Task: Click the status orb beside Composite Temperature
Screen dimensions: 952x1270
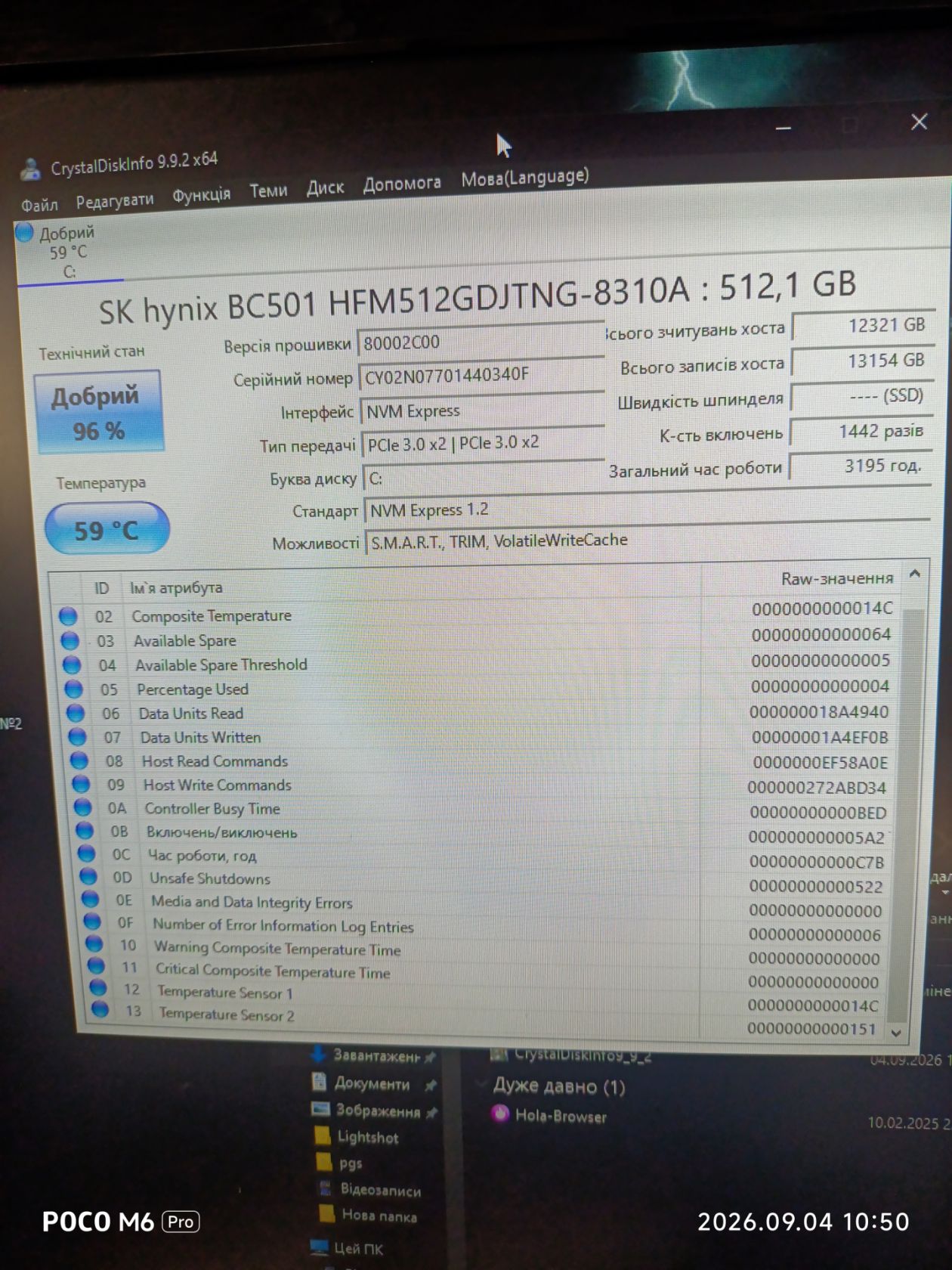Action: [68, 616]
